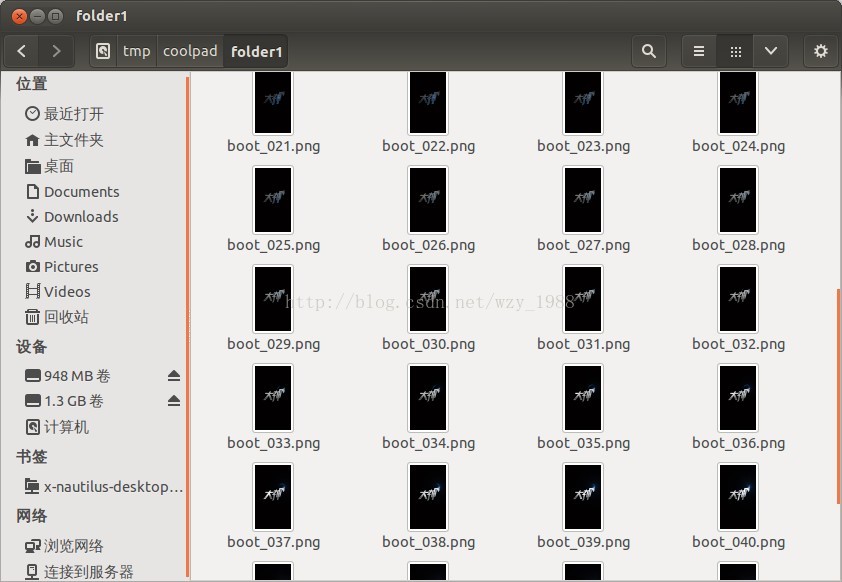Image resolution: width=842 pixels, height=582 pixels.
Task: Select boot_022.png thumbnail
Action: click(x=428, y=103)
